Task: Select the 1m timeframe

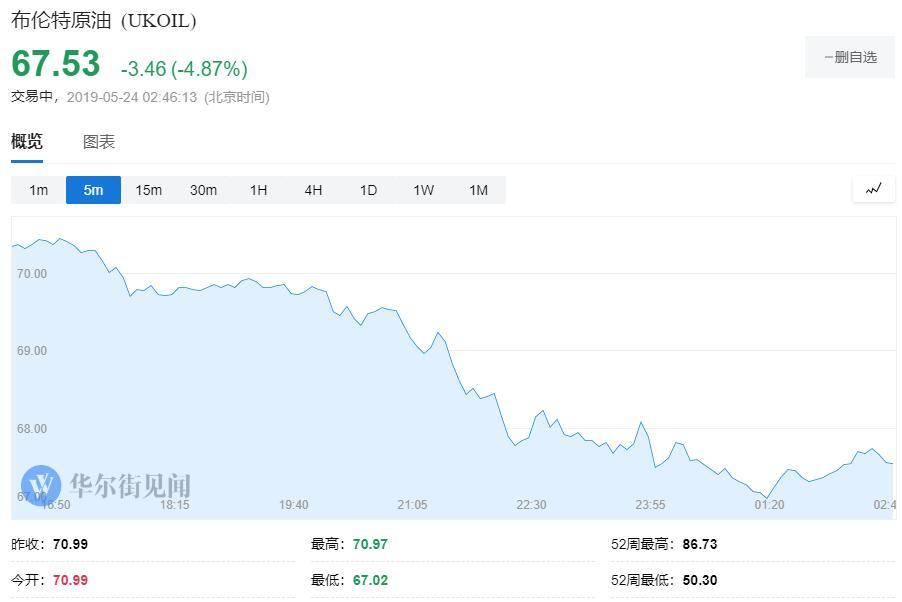Action: point(38,190)
